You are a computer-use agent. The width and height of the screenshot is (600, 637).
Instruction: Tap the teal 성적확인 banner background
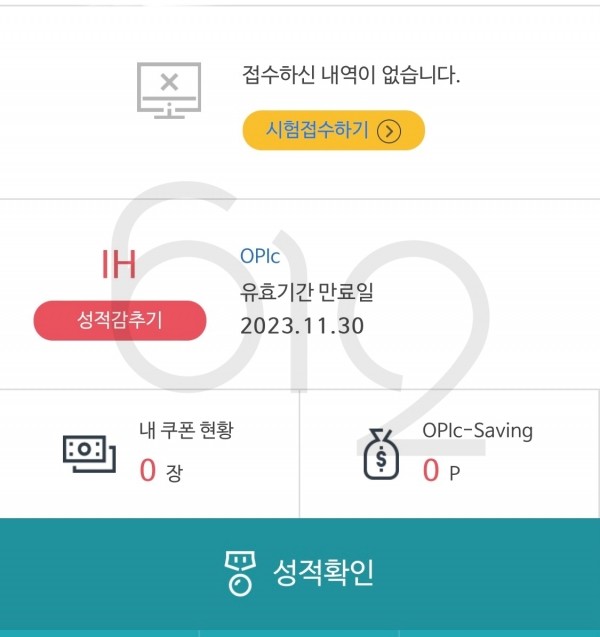300,574
